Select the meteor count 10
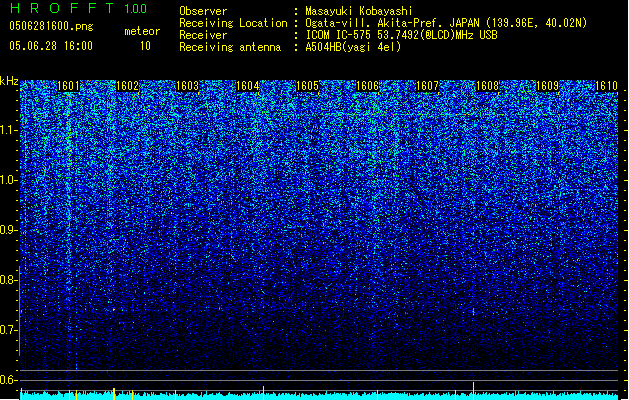 pyautogui.click(x=145, y=46)
